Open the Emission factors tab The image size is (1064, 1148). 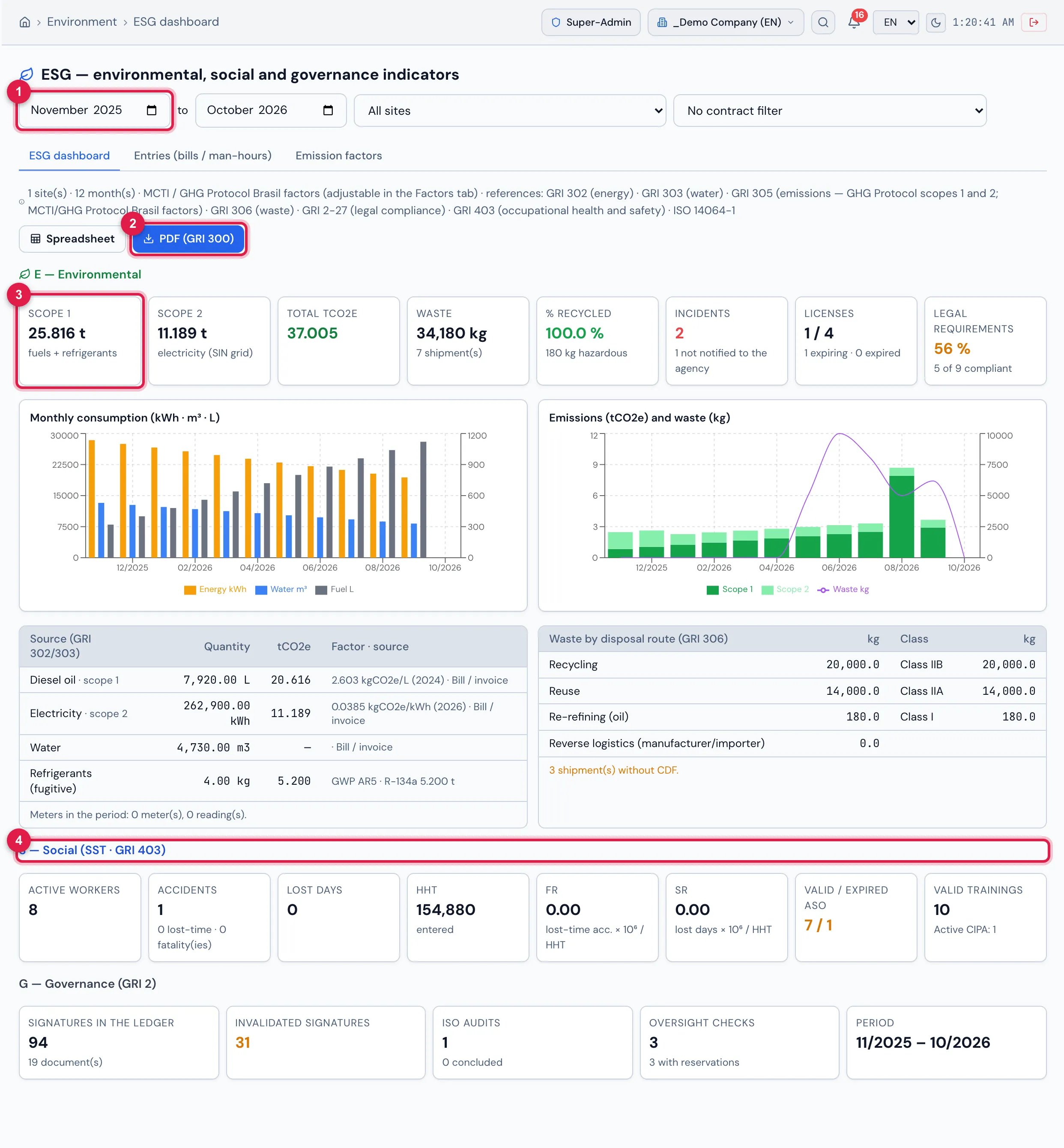[x=338, y=155]
